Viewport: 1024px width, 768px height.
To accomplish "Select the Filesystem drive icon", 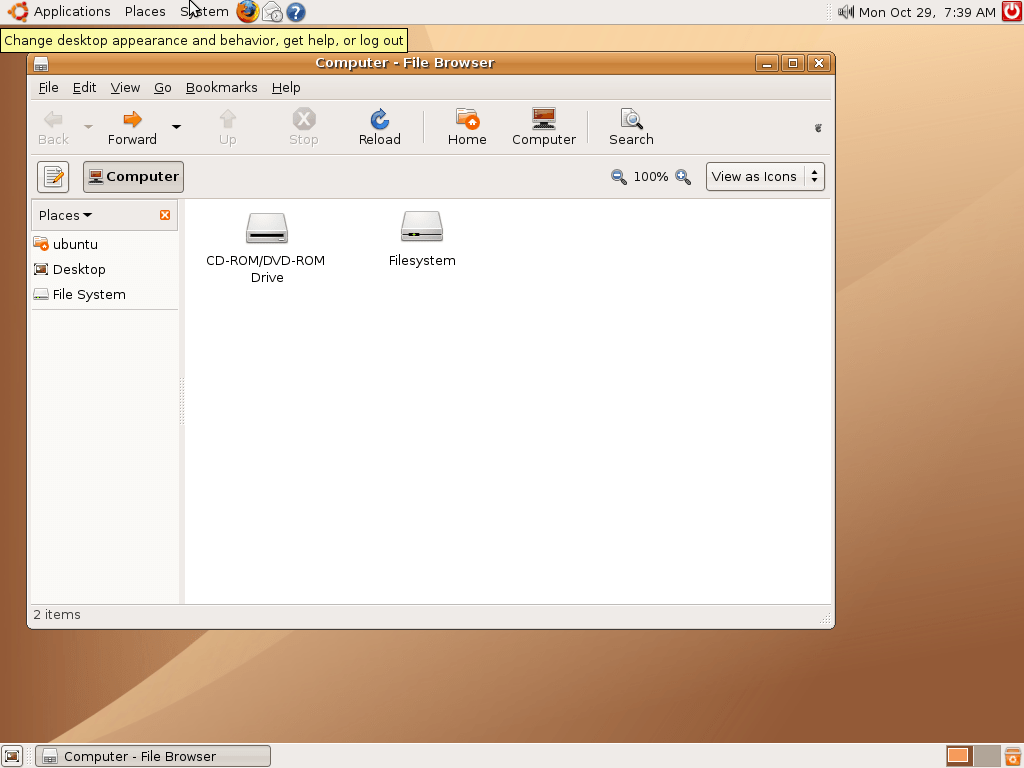I will [421, 227].
